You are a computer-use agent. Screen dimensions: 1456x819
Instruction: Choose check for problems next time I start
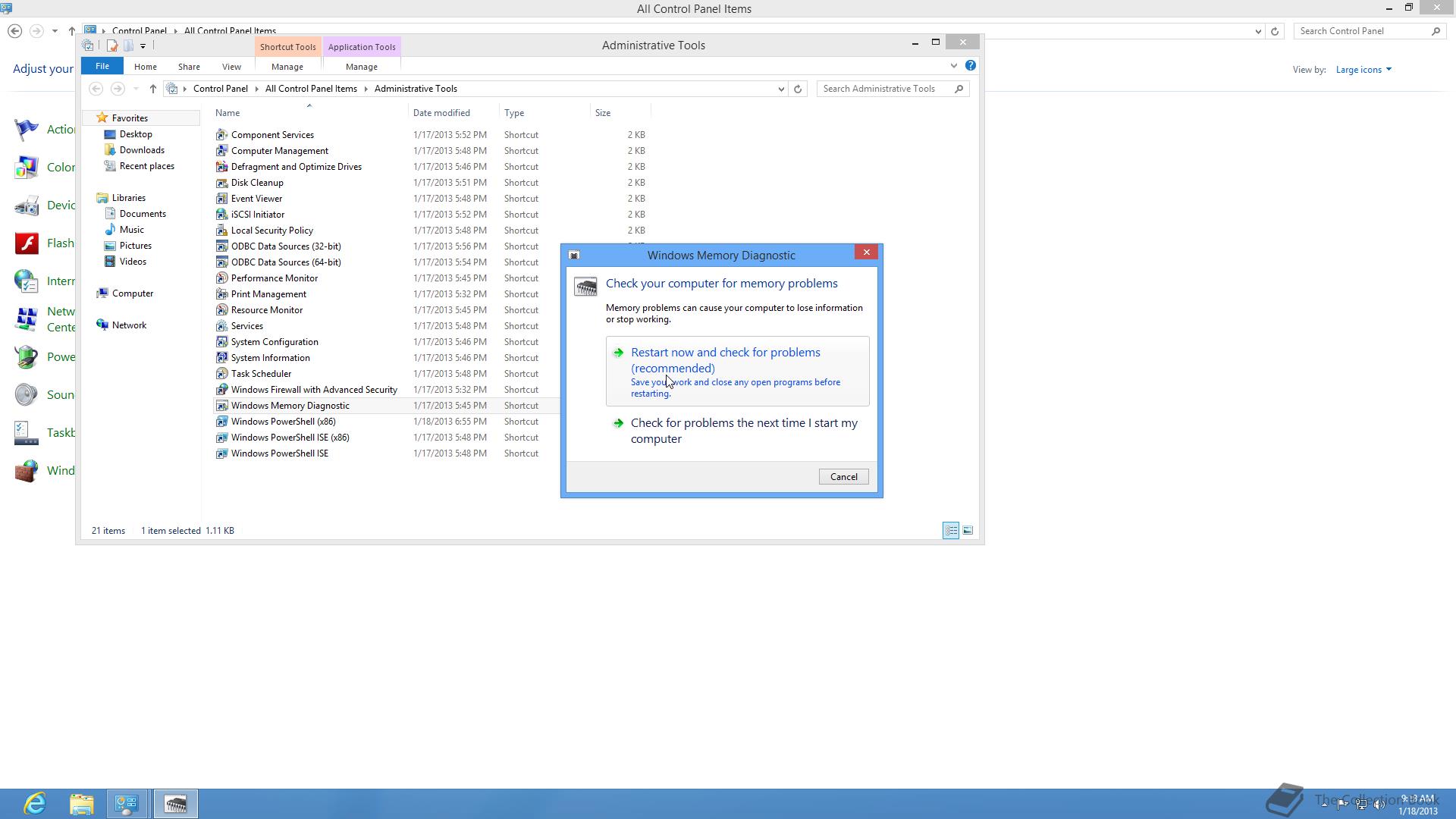(x=737, y=431)
